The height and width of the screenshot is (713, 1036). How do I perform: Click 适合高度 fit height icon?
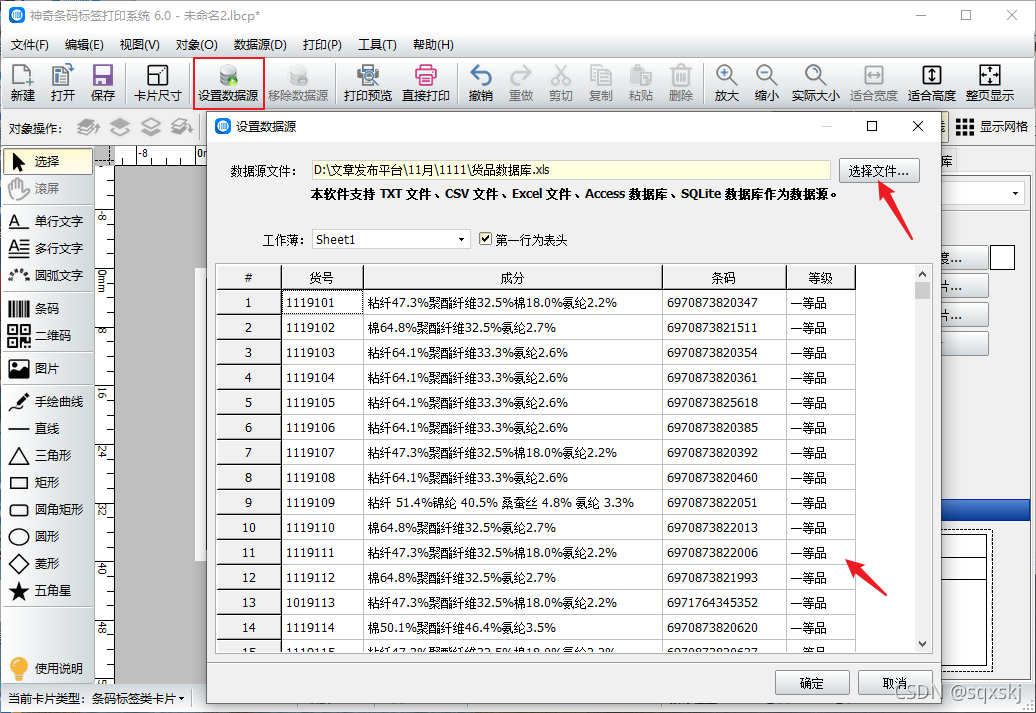932,83
